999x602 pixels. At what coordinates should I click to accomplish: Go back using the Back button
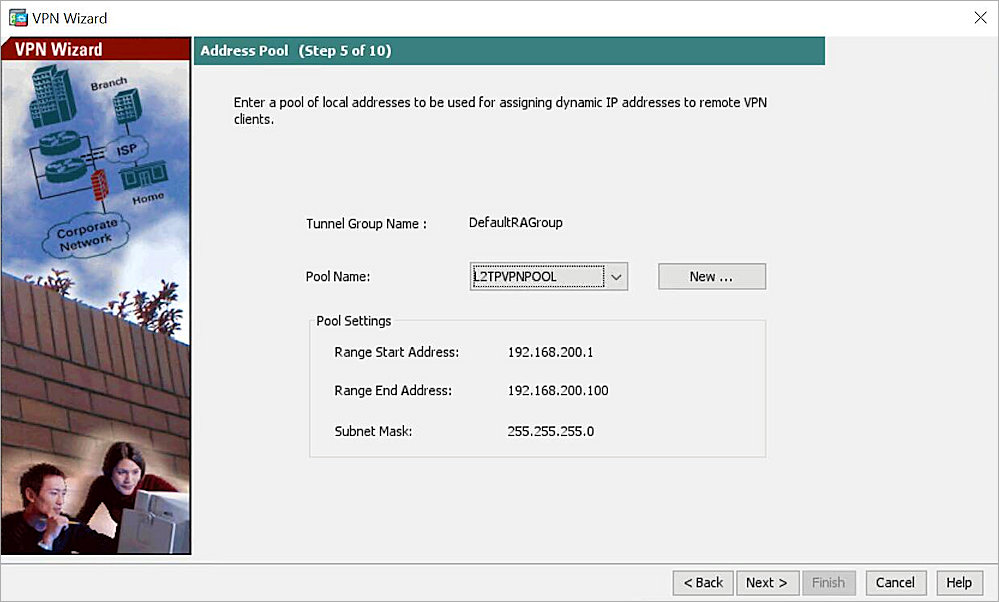click(702, 582)
